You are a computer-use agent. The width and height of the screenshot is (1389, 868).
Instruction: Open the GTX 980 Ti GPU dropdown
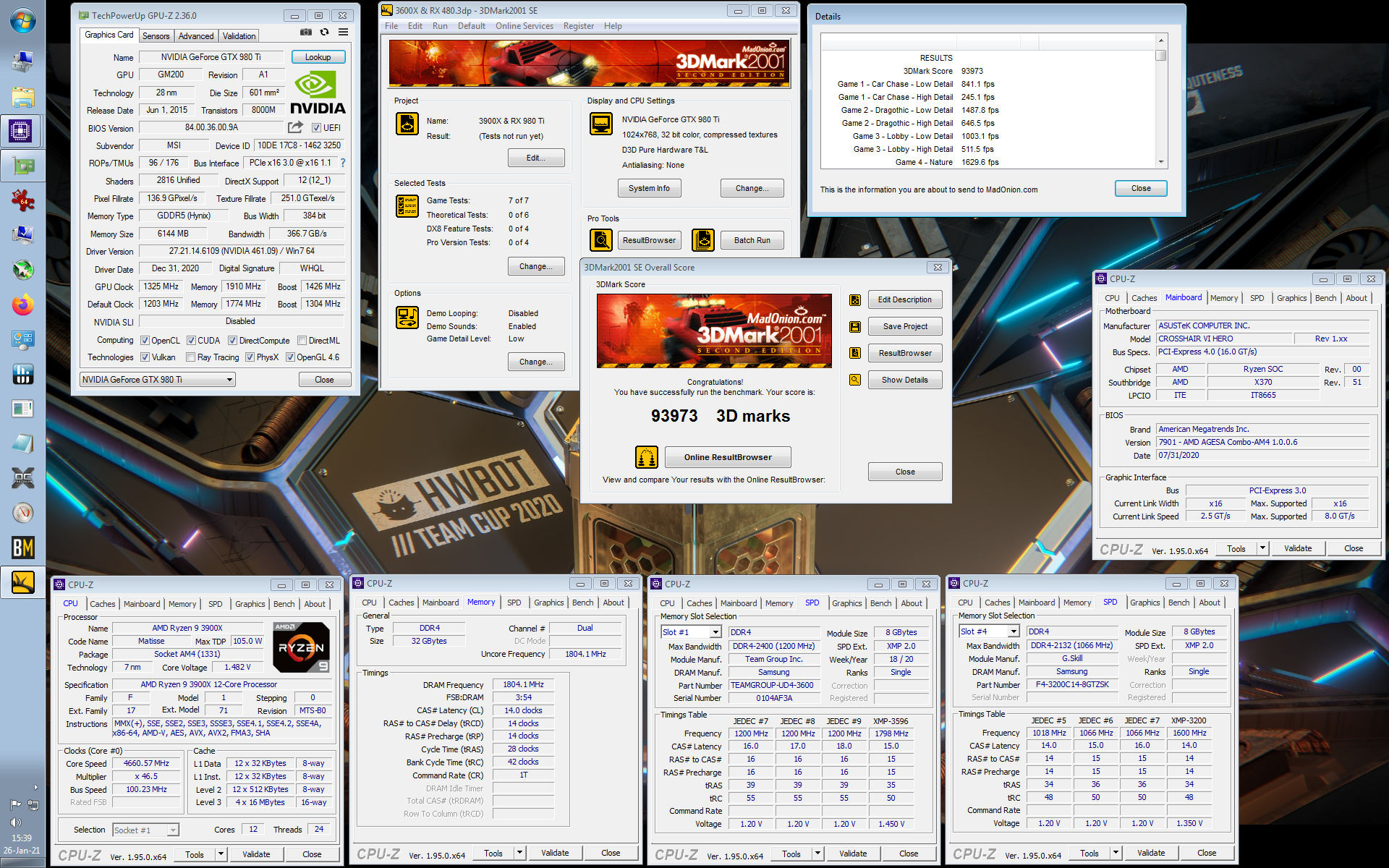(158, 380)
